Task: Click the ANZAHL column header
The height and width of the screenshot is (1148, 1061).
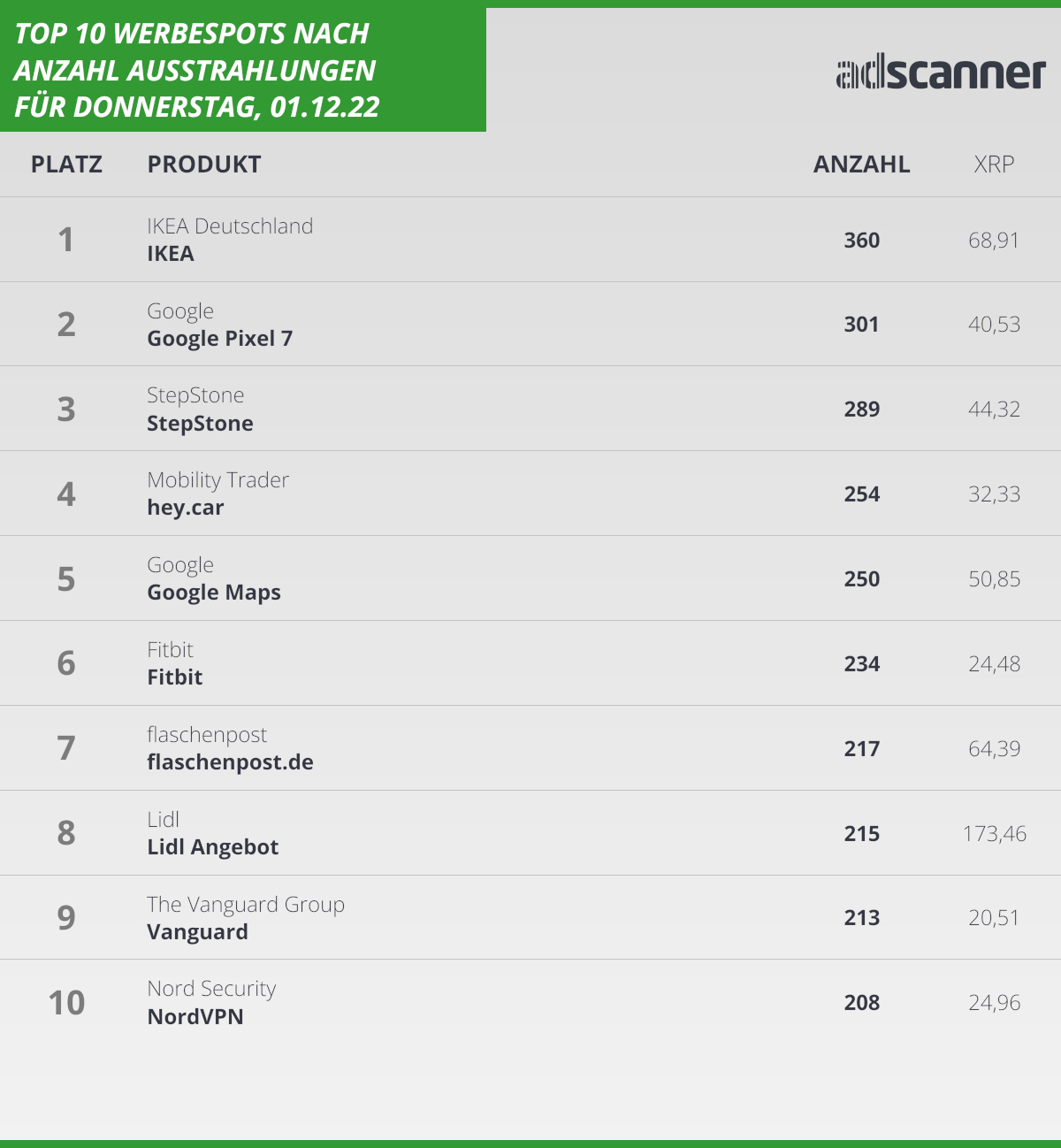Action: click(861, 165)
